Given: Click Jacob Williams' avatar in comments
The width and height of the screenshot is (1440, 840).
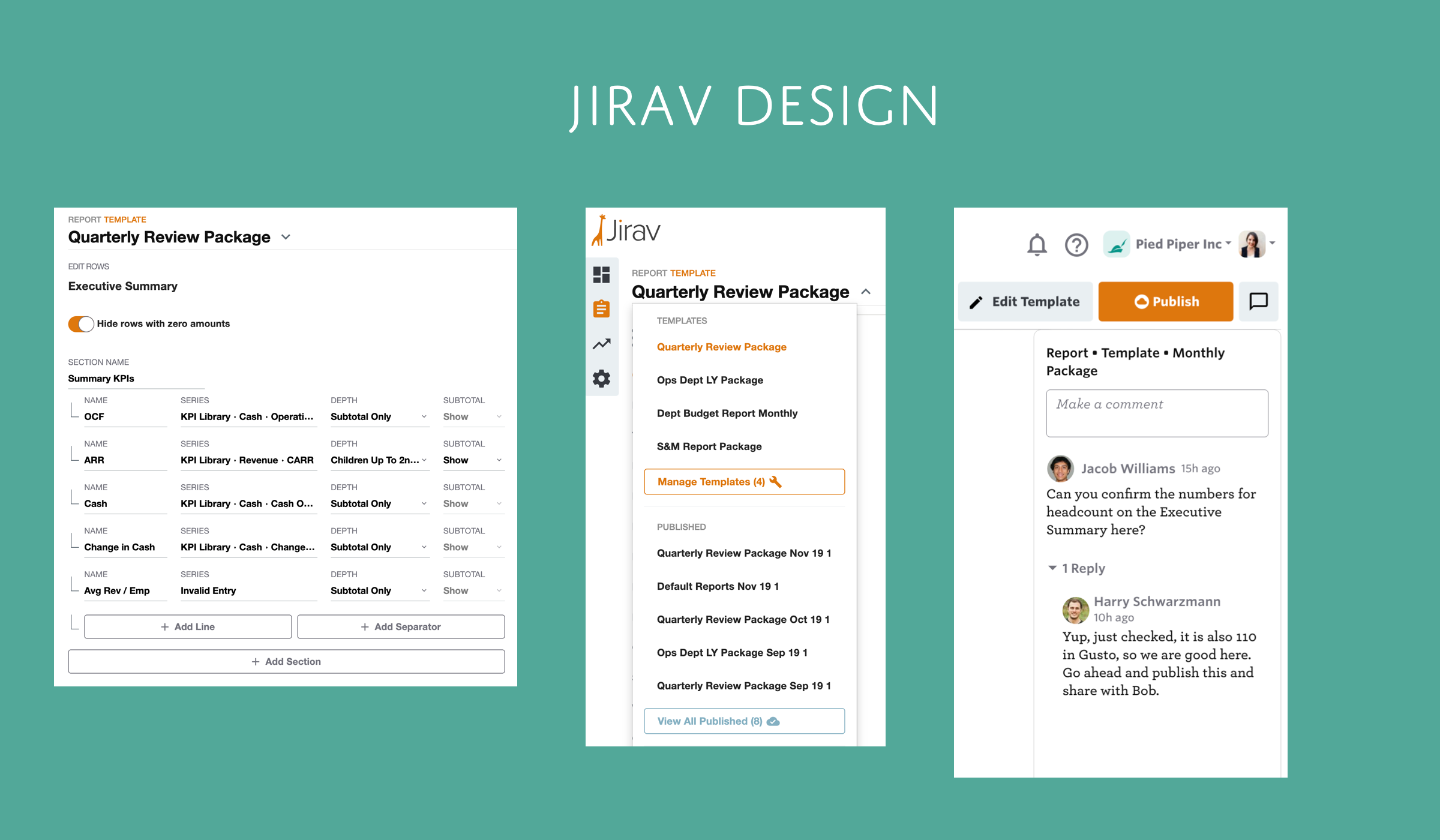Looking at the screenshot, I should [1060, 468].
